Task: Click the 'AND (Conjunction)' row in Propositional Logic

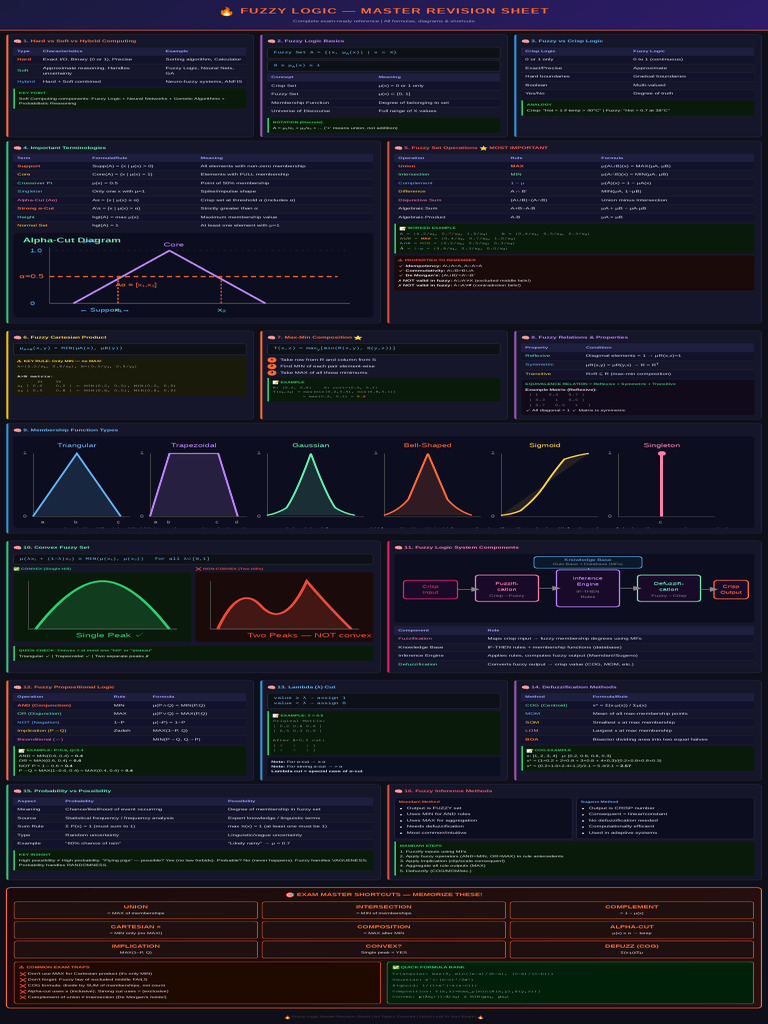Action: (131, 705)
